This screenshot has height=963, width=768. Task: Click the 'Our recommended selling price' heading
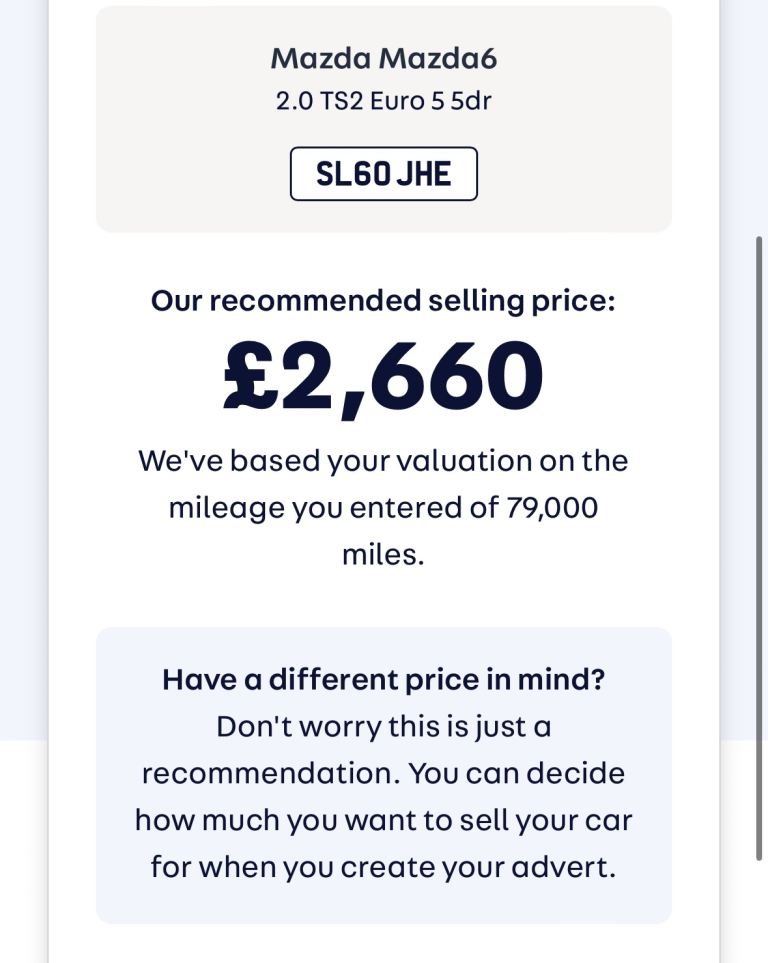click(x=383, y=301)
